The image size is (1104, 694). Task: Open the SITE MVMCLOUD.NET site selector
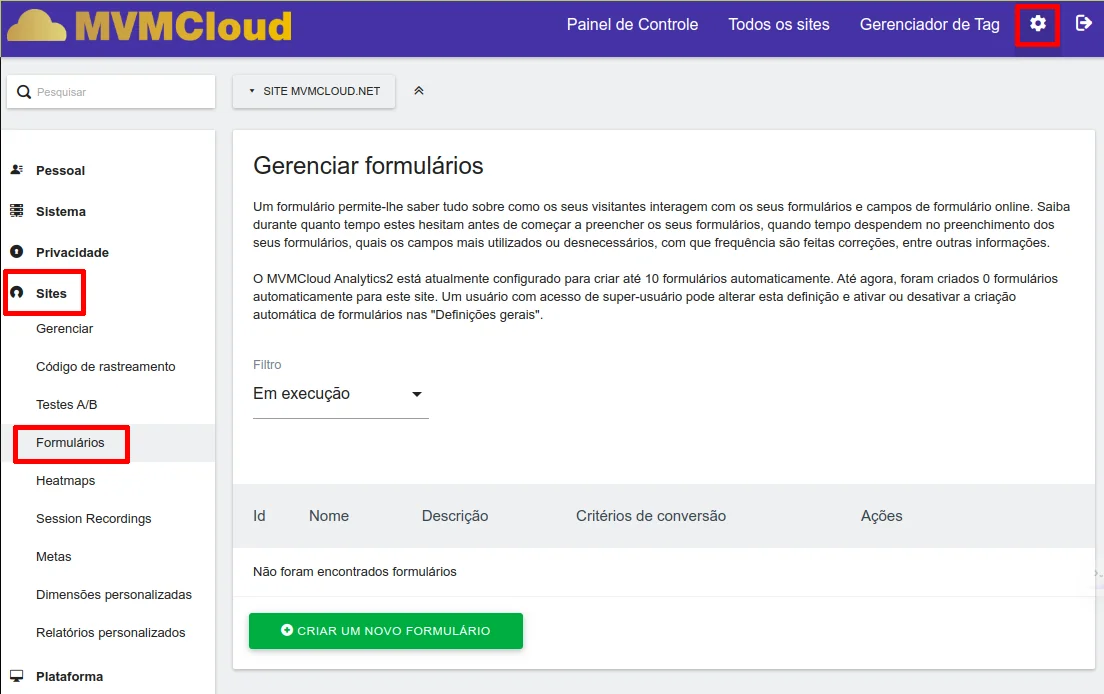[x=314, y=91]
